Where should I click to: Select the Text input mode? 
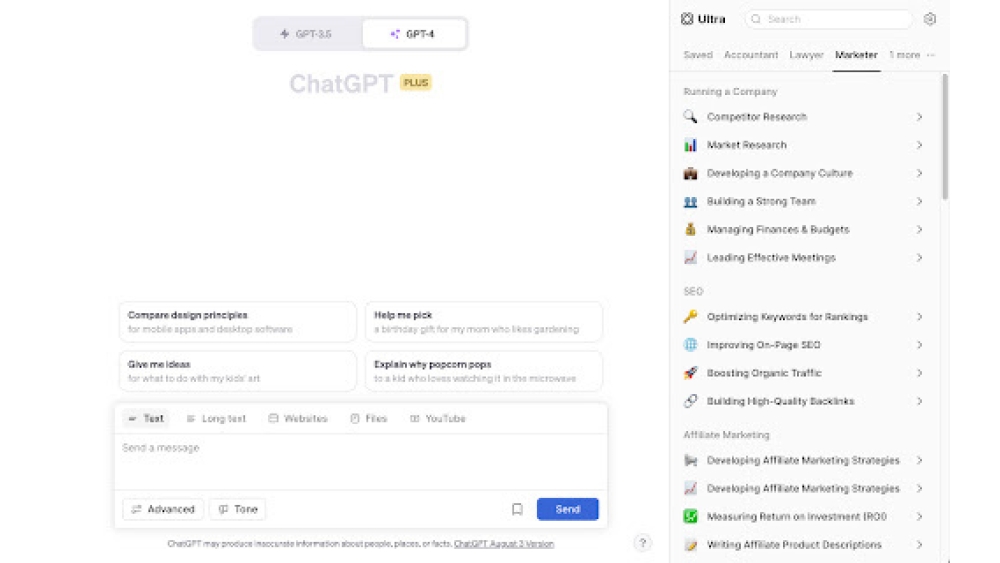(x=146, y=418)
